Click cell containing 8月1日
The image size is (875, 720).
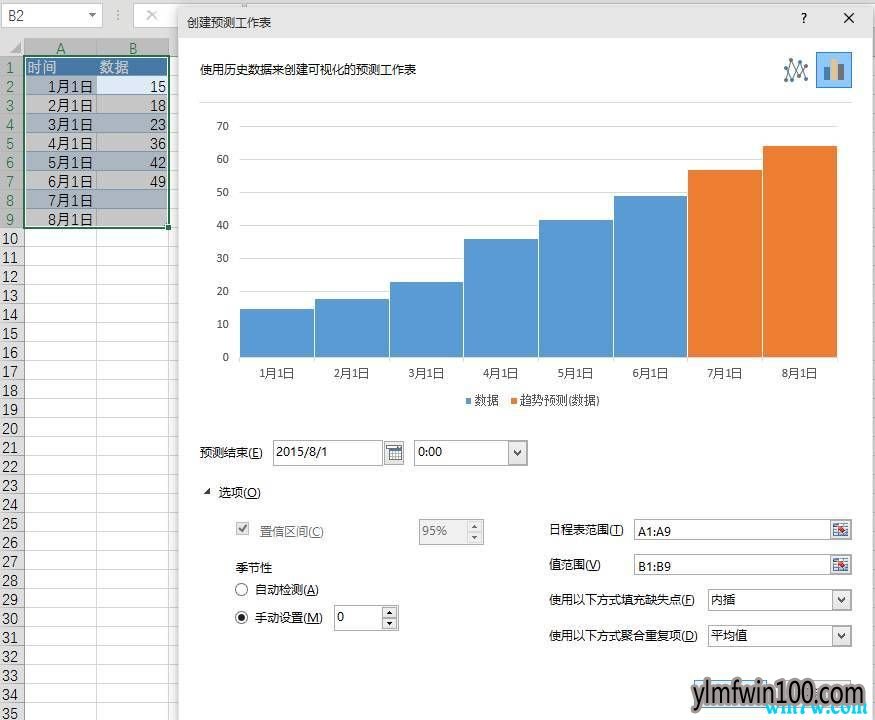pyautogui.click(x=60, y=219)
